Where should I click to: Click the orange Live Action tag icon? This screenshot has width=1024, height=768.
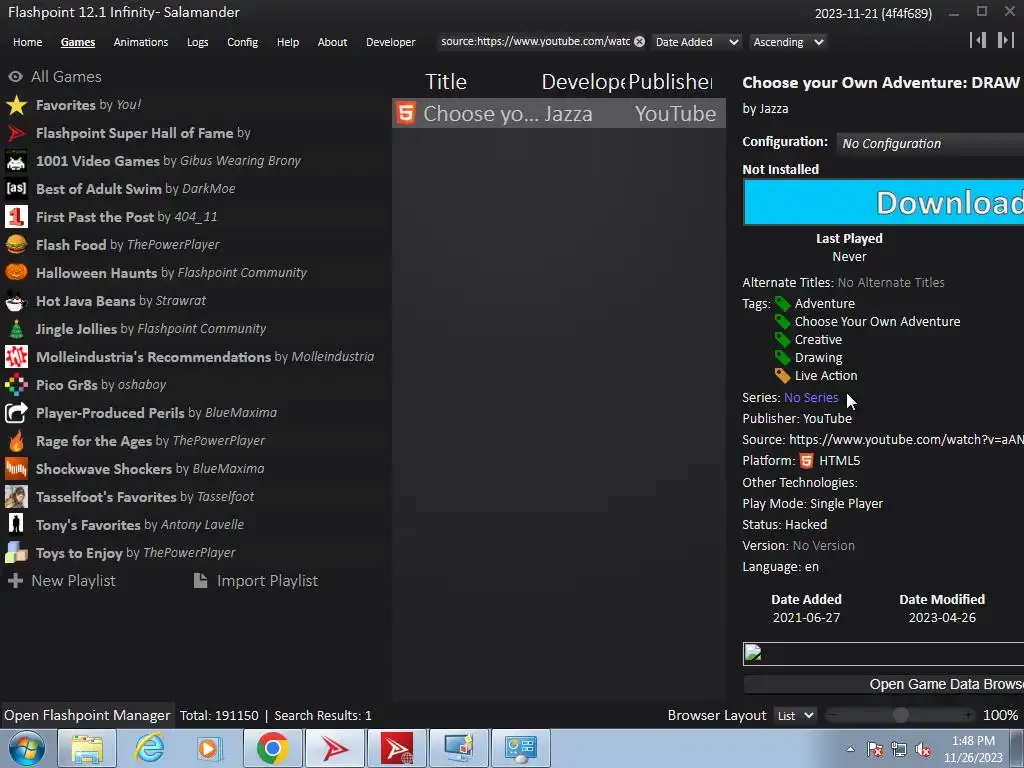(x=782, y=376)
